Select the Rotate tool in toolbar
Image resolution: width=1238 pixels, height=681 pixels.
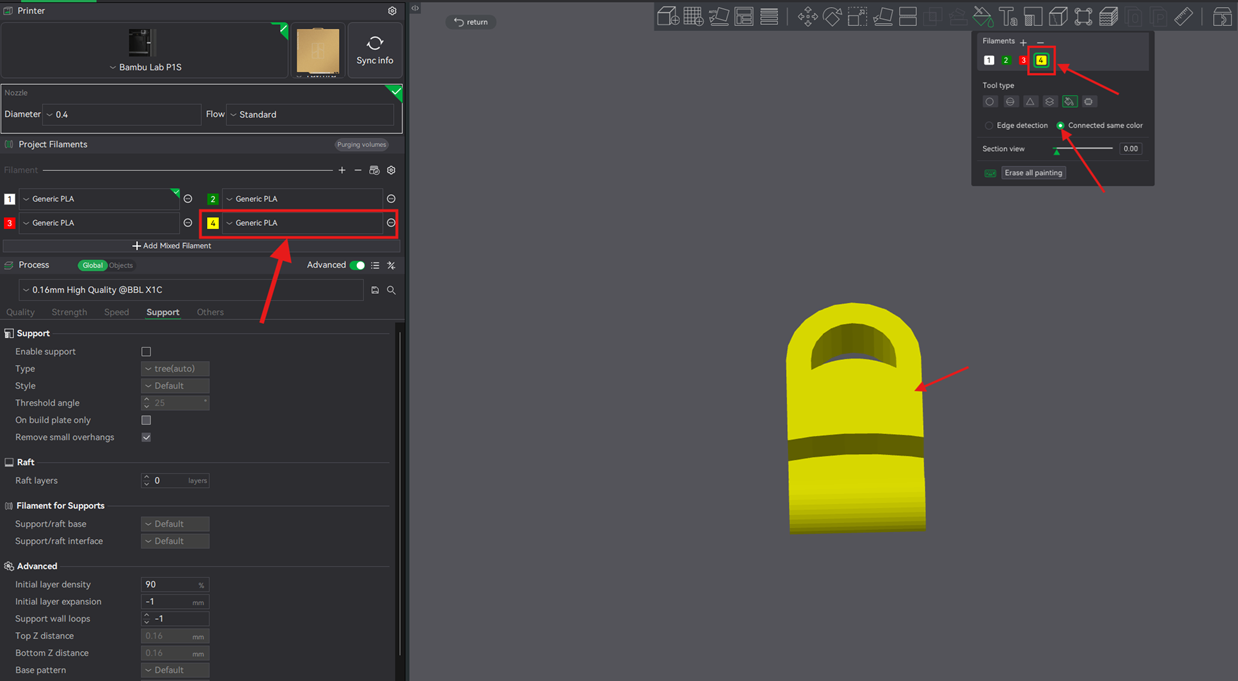[832, 16]
